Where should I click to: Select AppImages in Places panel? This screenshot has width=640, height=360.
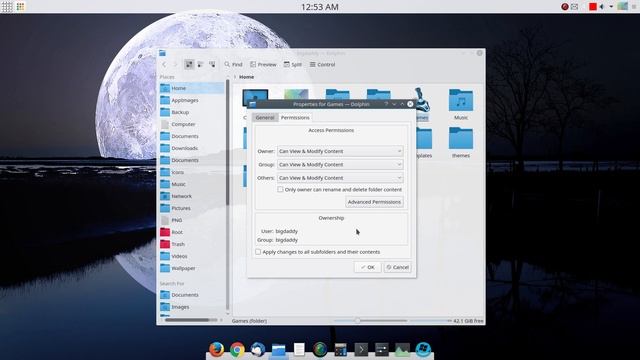(x=192, y=100)
